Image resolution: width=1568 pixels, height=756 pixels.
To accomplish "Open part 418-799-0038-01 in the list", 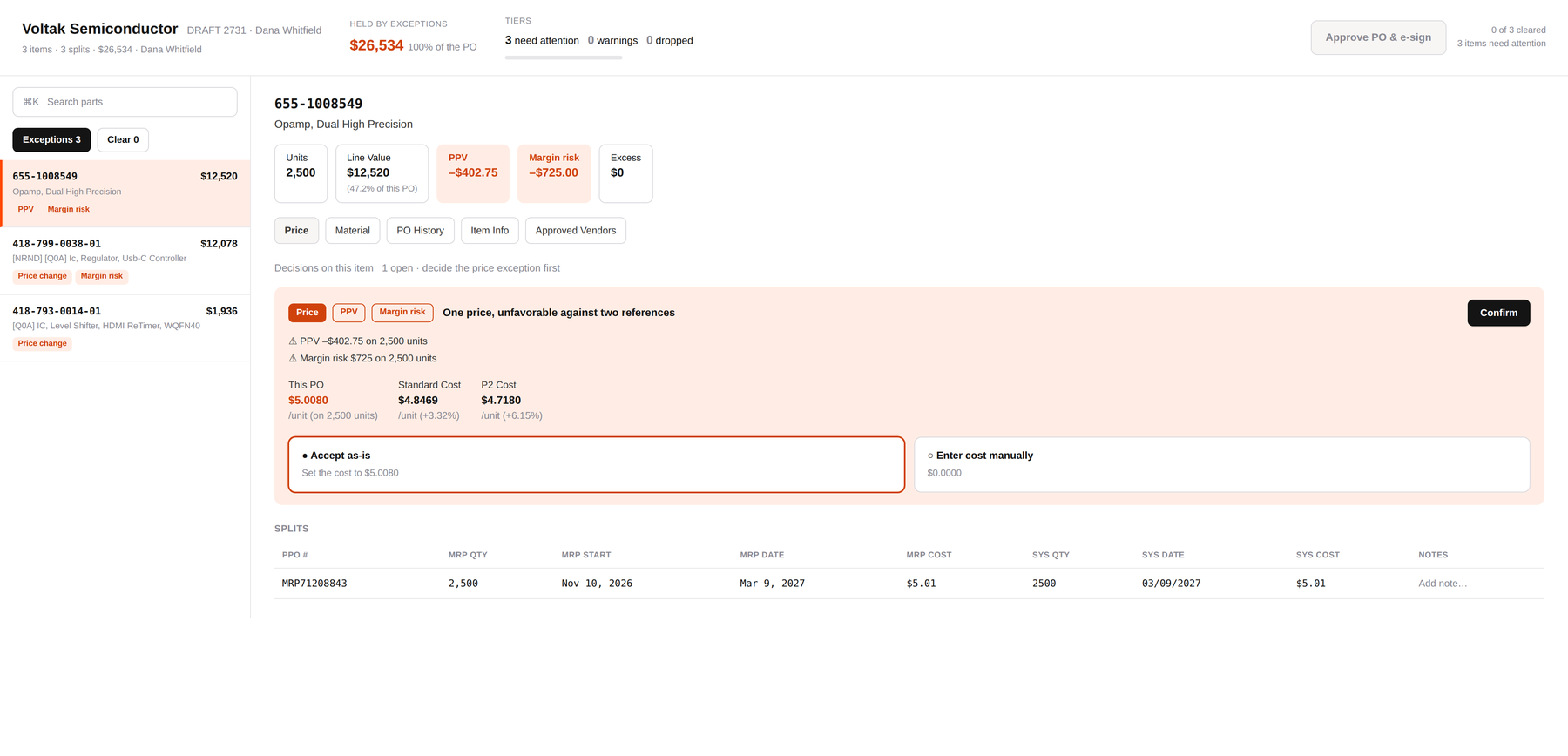I will coord(125,260).
